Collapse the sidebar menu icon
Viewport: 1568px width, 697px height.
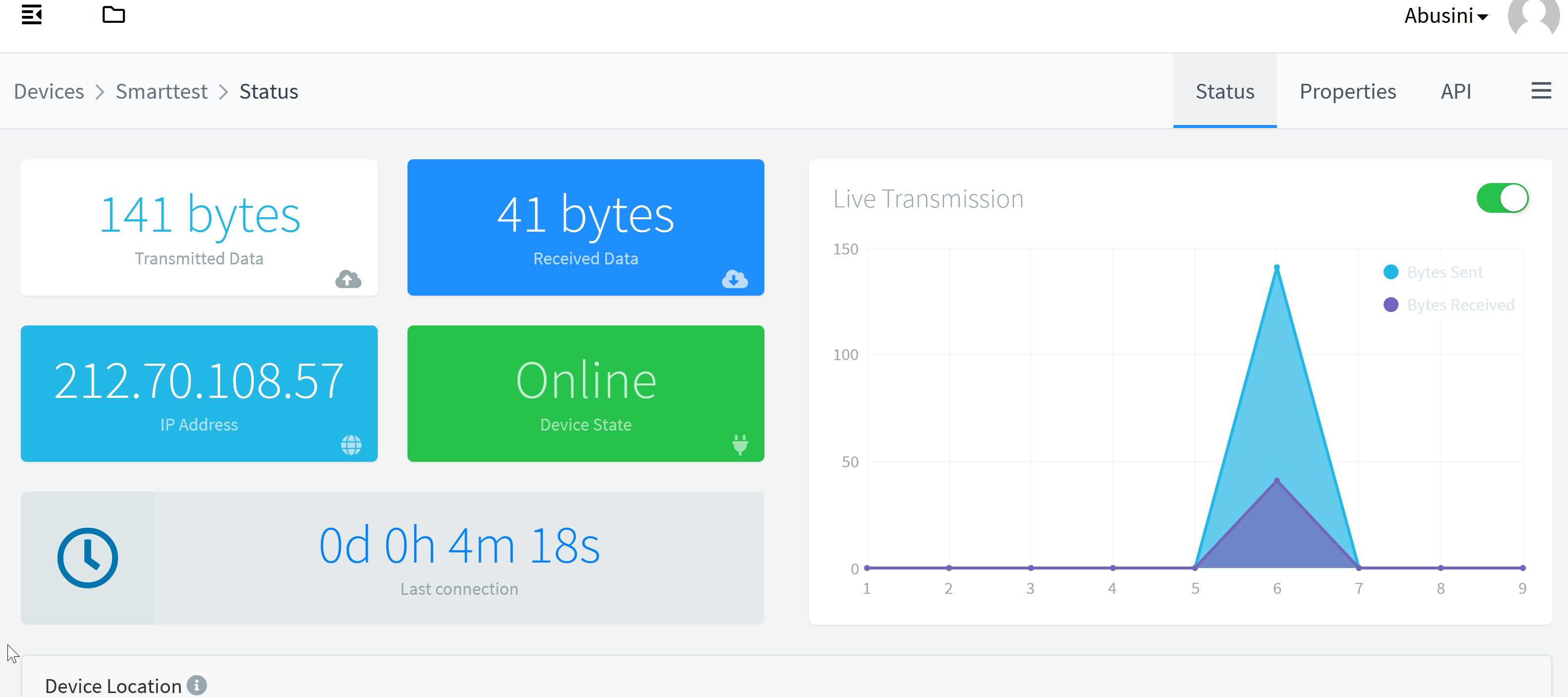pyautogui.click(x=32, y=14)
